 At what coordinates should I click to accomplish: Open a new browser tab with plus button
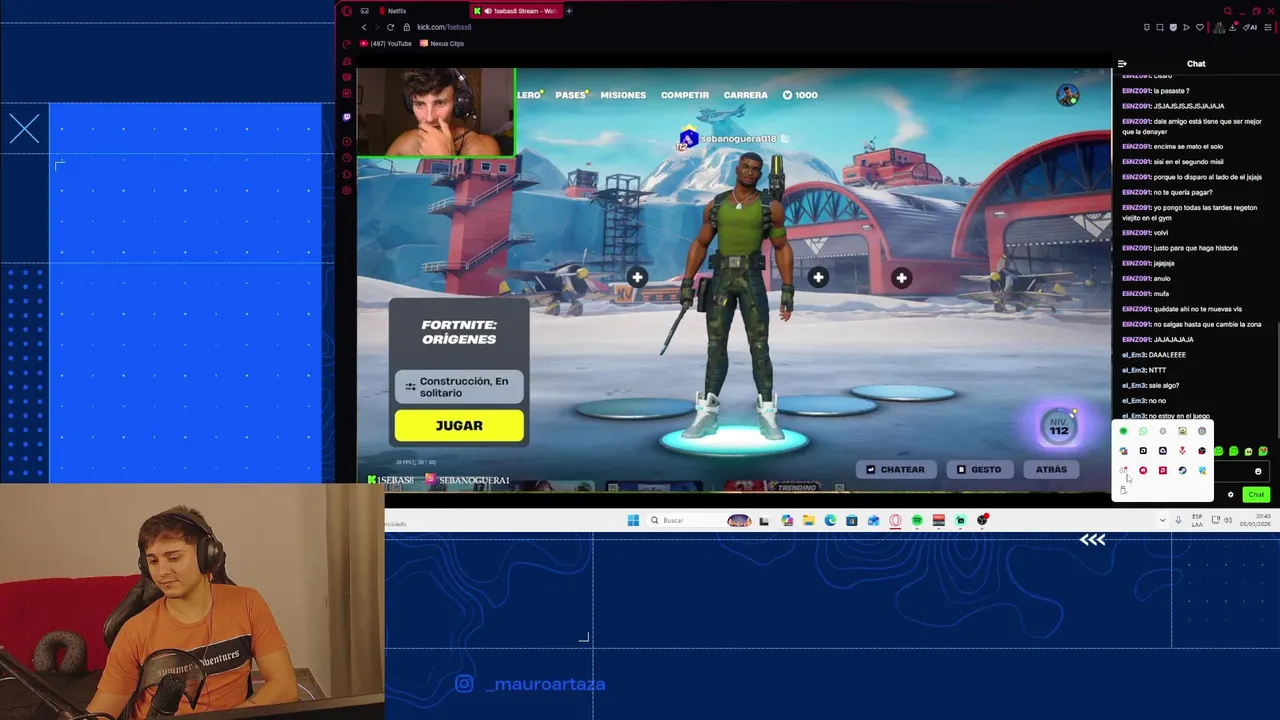coord(569,11)
